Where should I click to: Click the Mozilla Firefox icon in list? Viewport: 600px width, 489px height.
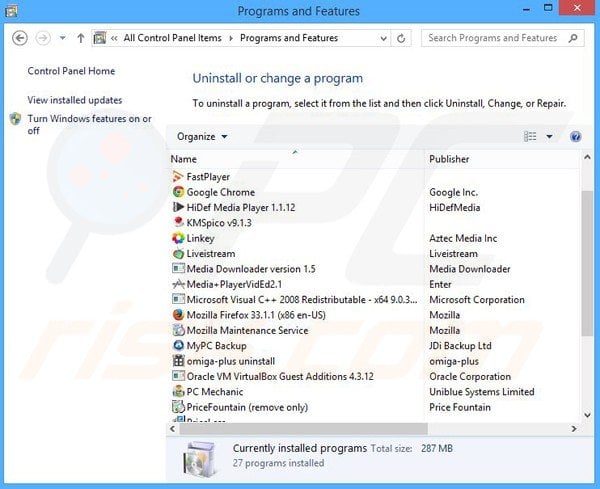tap(178, 315)
